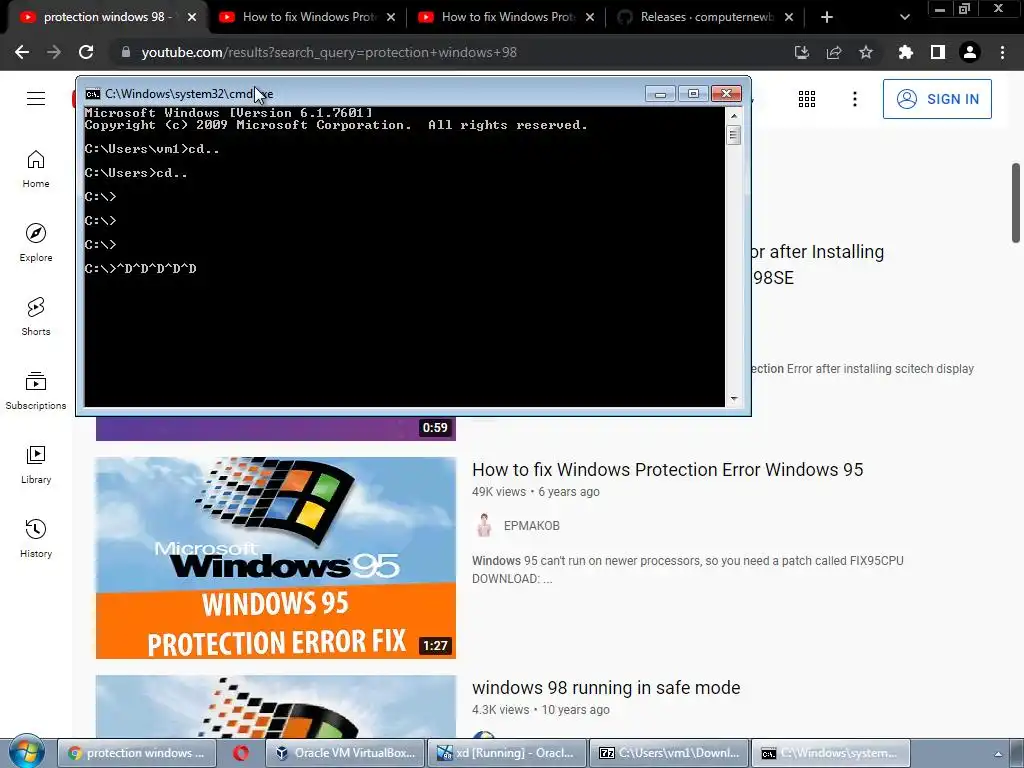The image size is (1024, 768).
Task: Share this page icon in address bar
Action: [833, 52]
